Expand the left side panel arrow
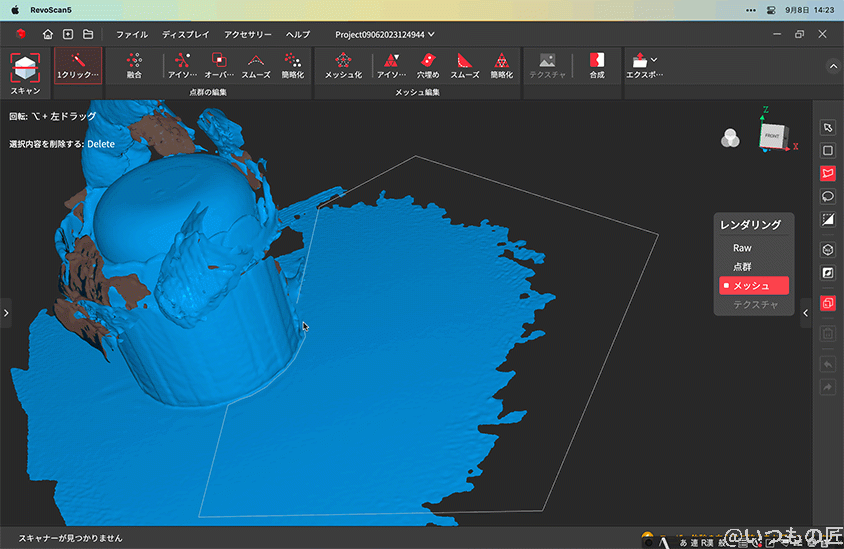The width and height of the screenshot is (844, 549). [6, 313]
